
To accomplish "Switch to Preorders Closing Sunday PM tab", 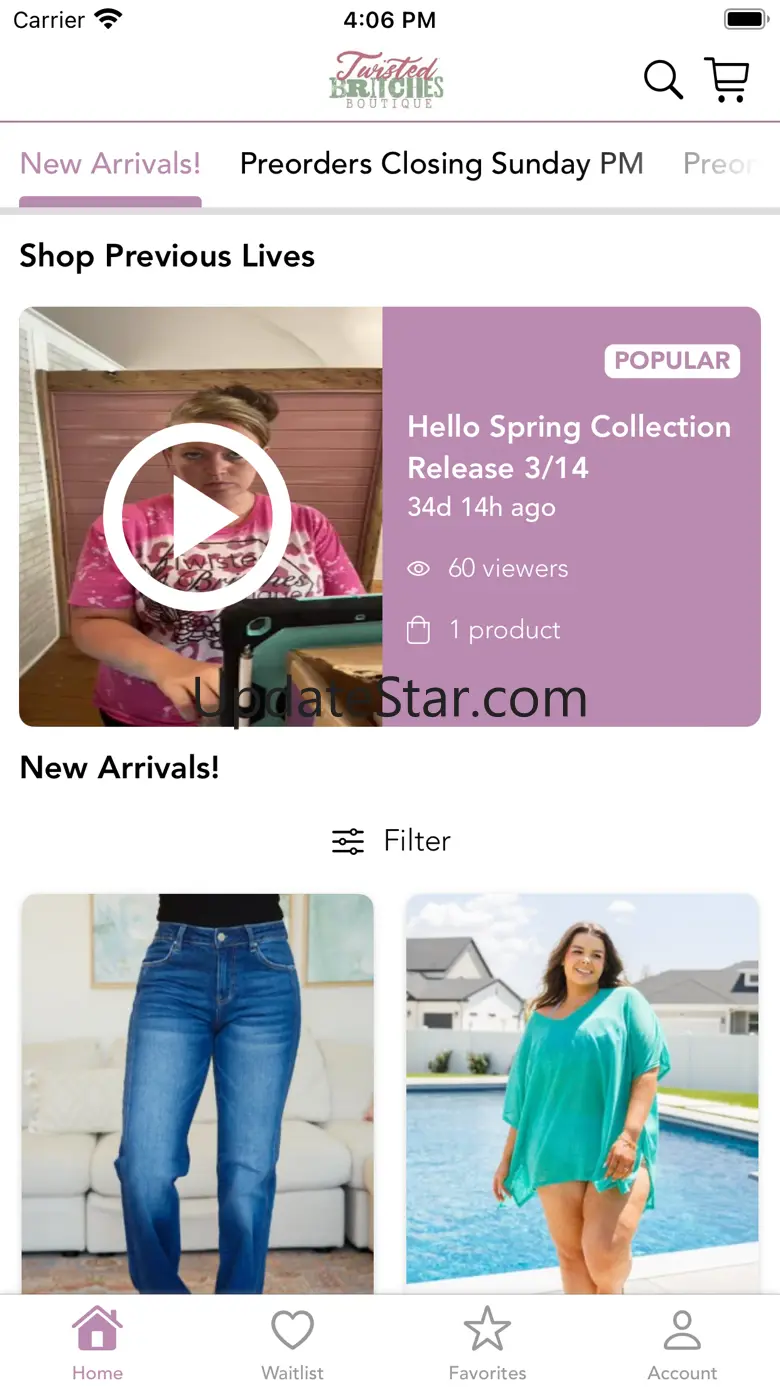I will pos(442,163).
